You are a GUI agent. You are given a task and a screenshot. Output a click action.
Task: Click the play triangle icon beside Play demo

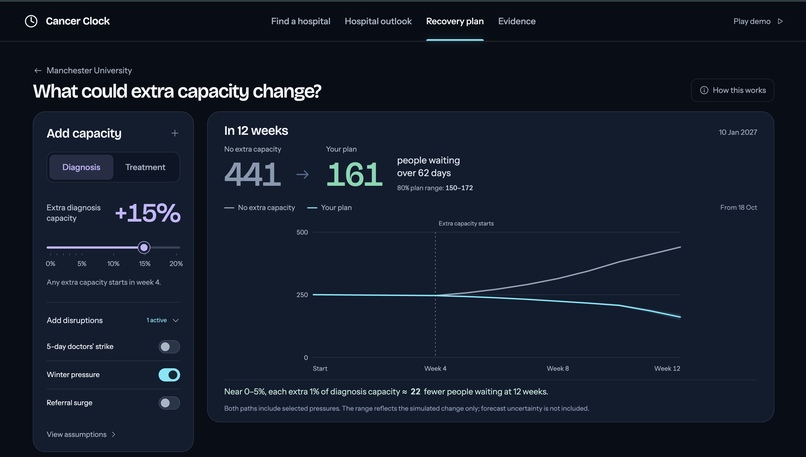pos(780,21)
